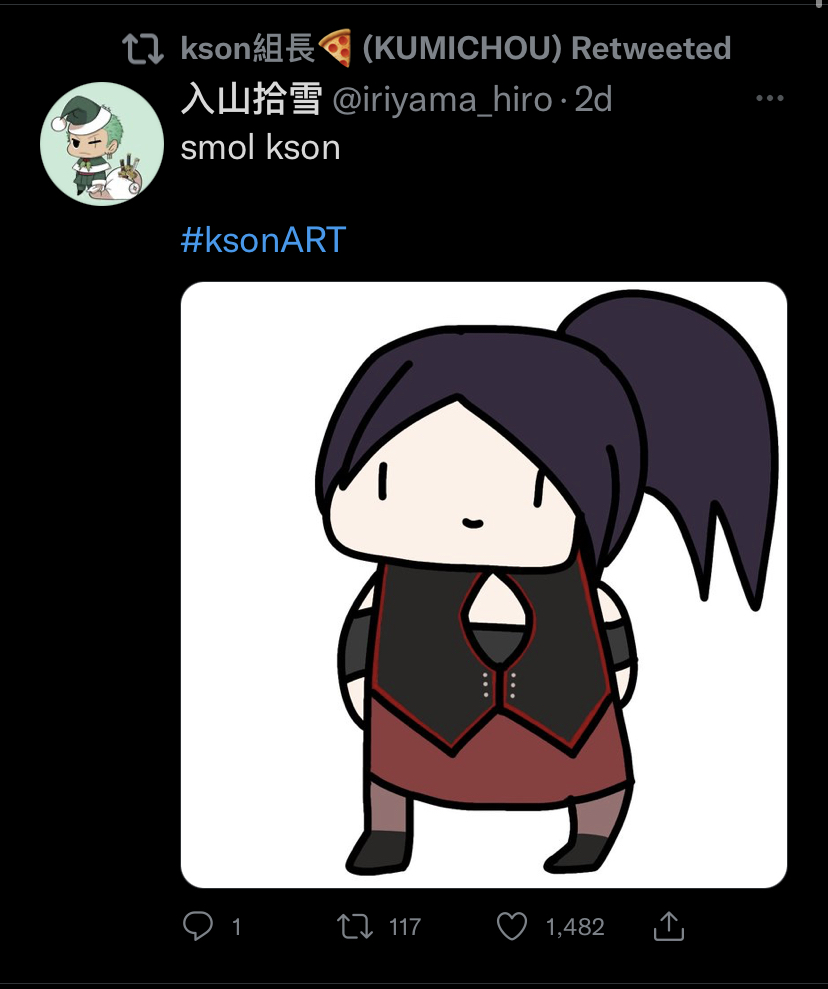Screen dimensions: 828x989
Task: Click the reply speech bubble icon
Action: (197, 926)
